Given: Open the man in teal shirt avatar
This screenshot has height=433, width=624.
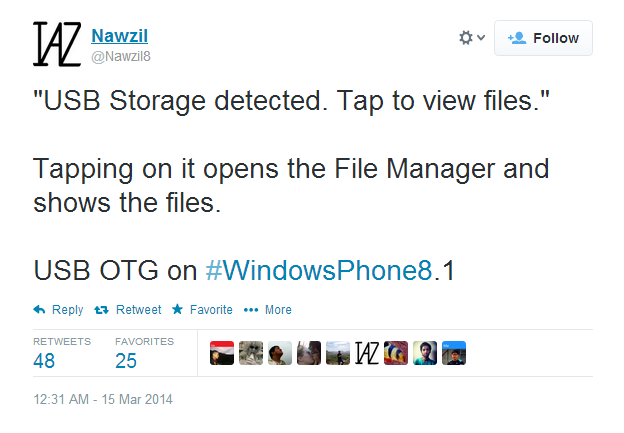Looking at the screenshot, I should pos(425,354).
